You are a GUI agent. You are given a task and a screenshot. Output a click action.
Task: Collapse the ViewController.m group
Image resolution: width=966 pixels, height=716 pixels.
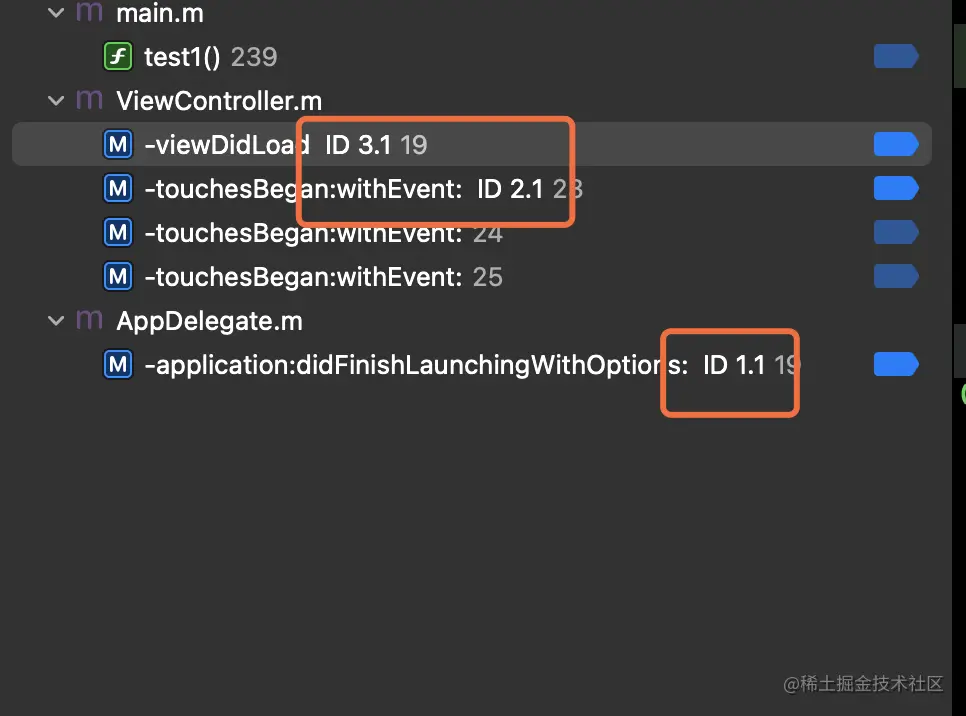pos(56,101)
